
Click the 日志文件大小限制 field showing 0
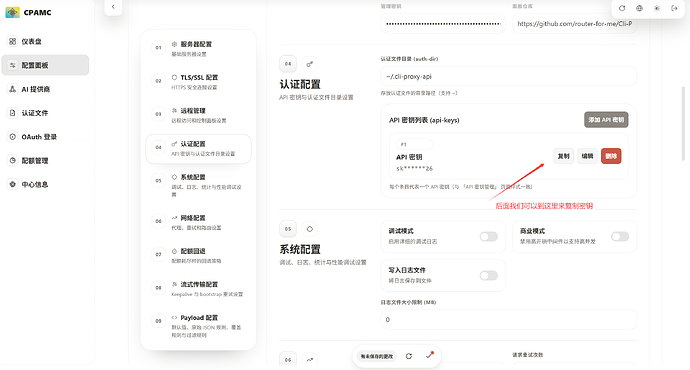pos(508,319)
